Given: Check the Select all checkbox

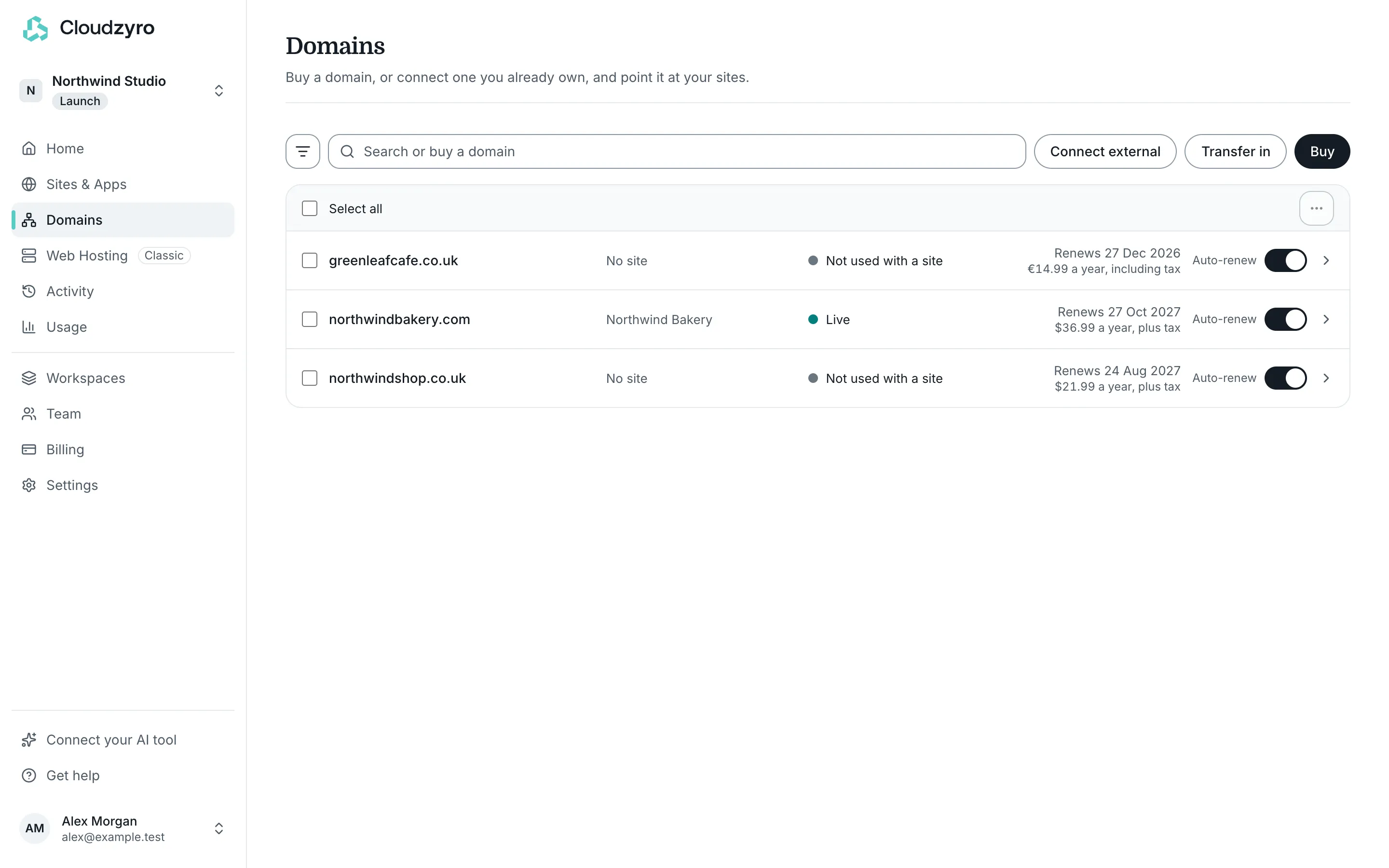Looking at the screenshot, I should pyautogui.click(x=309, y=208).
